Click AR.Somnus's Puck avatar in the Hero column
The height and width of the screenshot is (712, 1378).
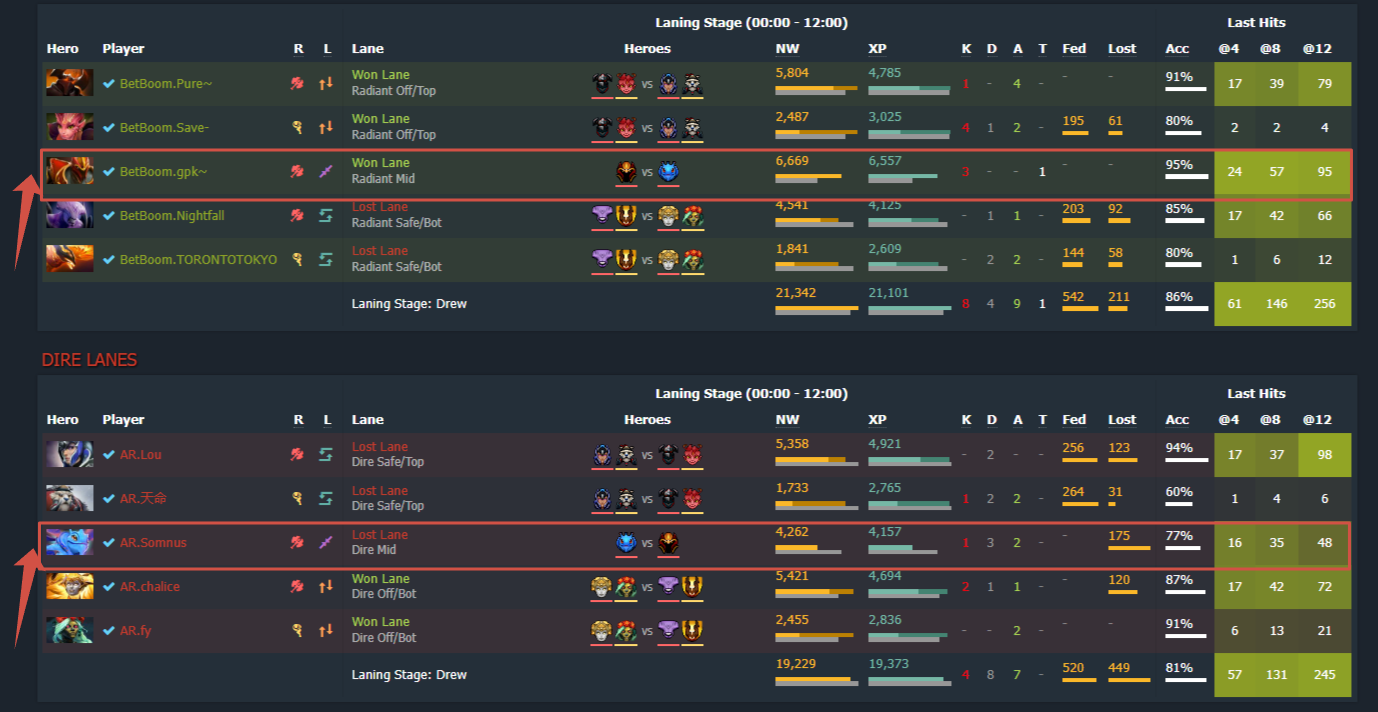pyautogui.click(x=69, y=543)
